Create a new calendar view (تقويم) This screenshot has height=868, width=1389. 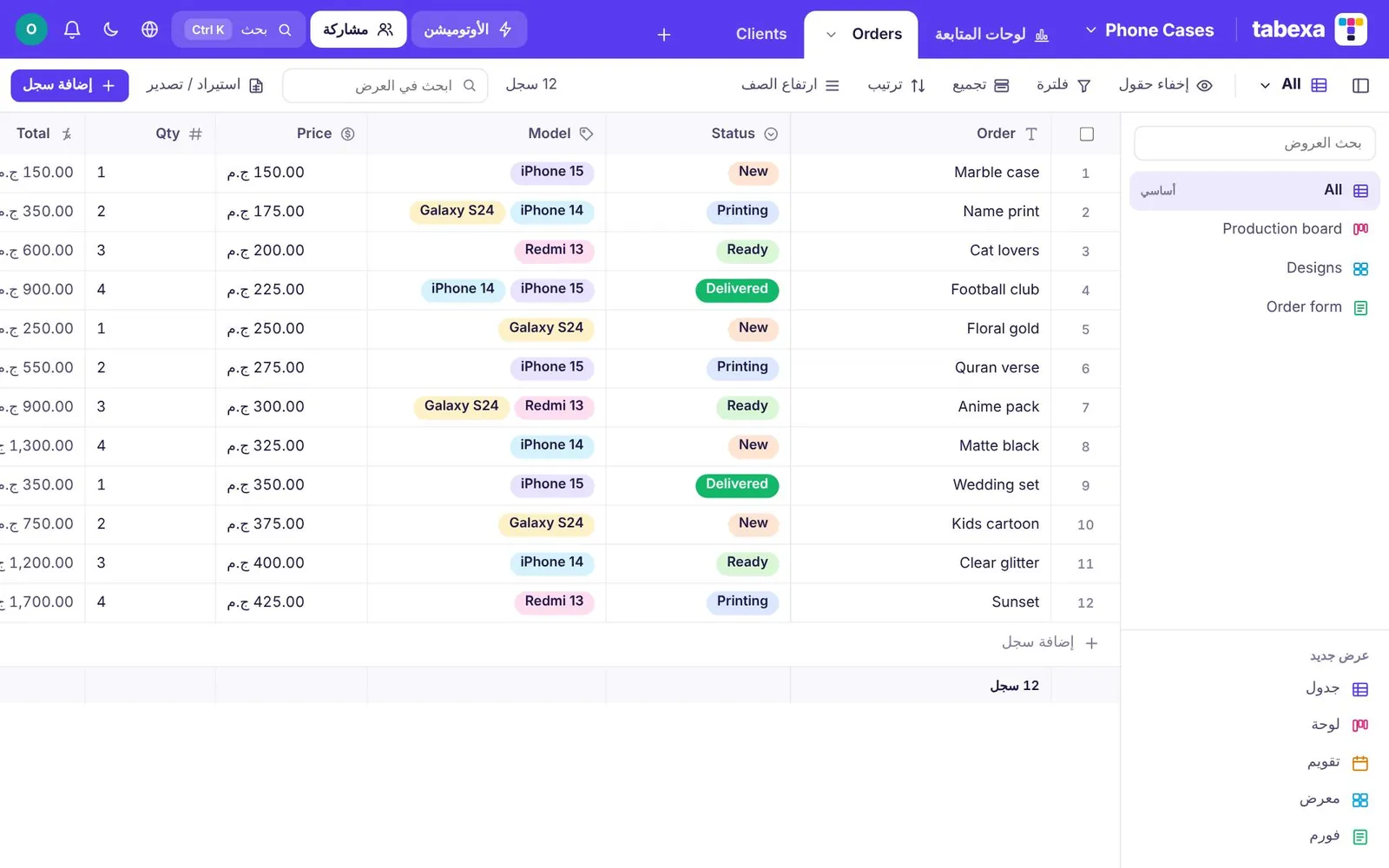tap(1338, 762)
